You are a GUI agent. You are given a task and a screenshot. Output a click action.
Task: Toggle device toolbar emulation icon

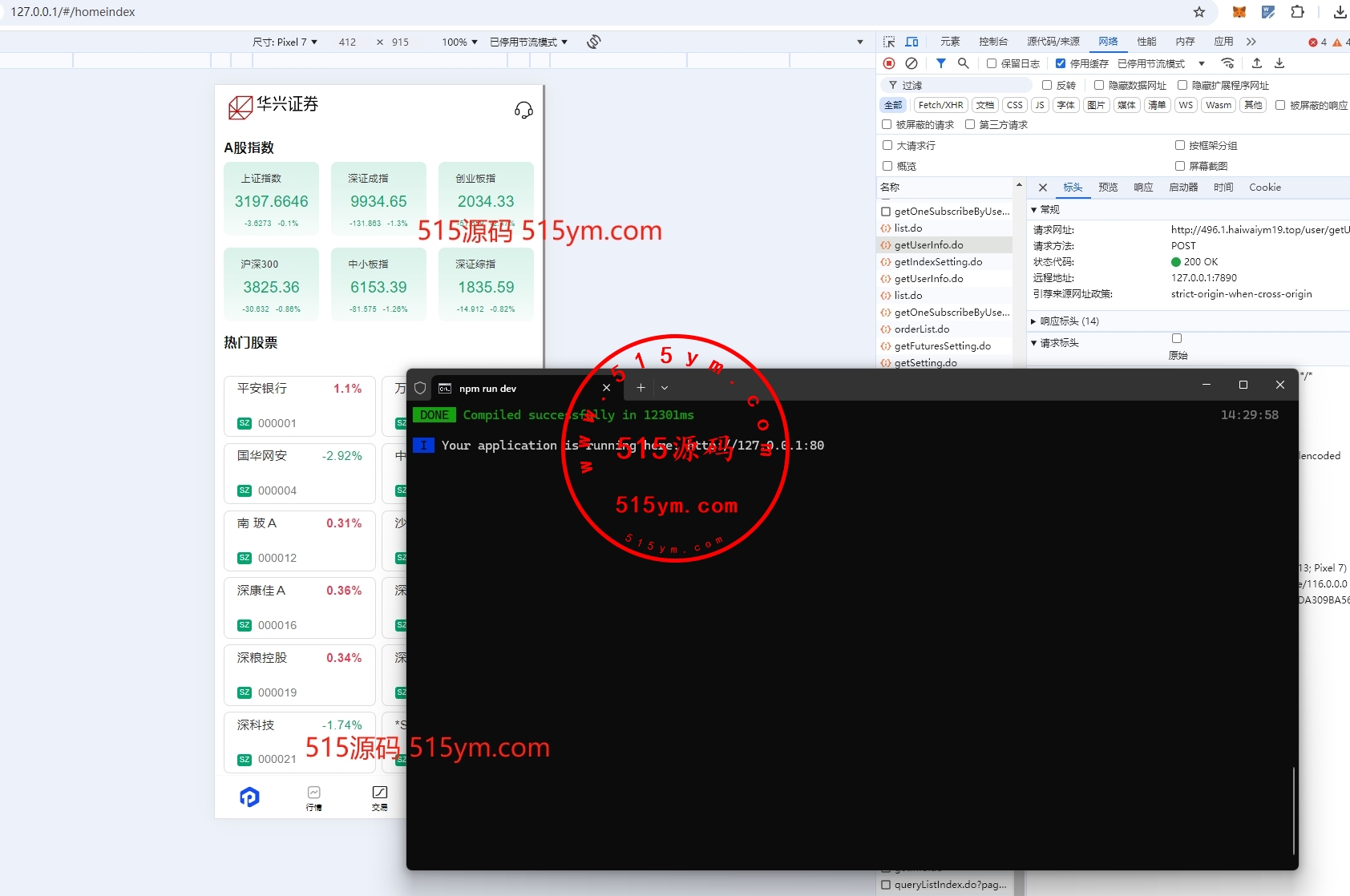pyautogui.click(x=911, y=42)
